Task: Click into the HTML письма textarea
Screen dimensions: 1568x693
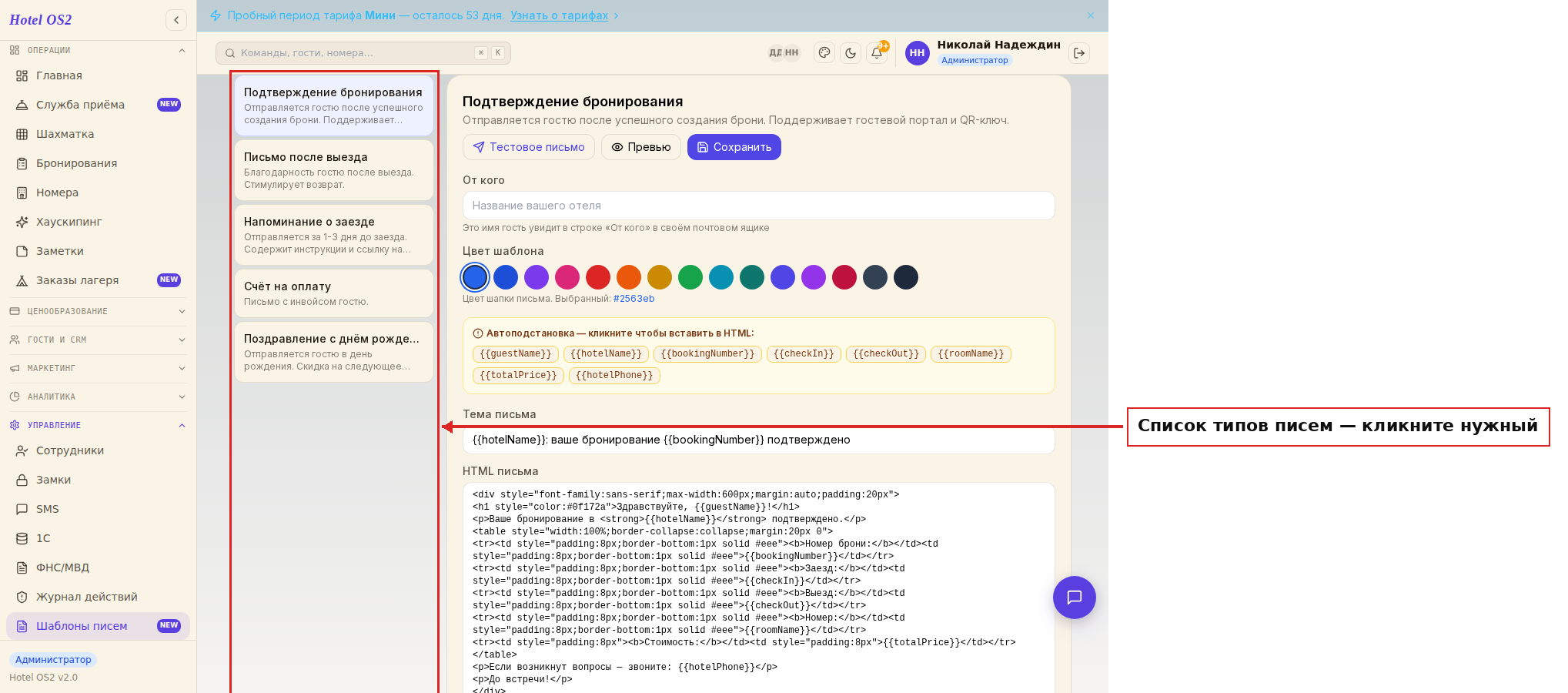Action: [x=758, y=588]
